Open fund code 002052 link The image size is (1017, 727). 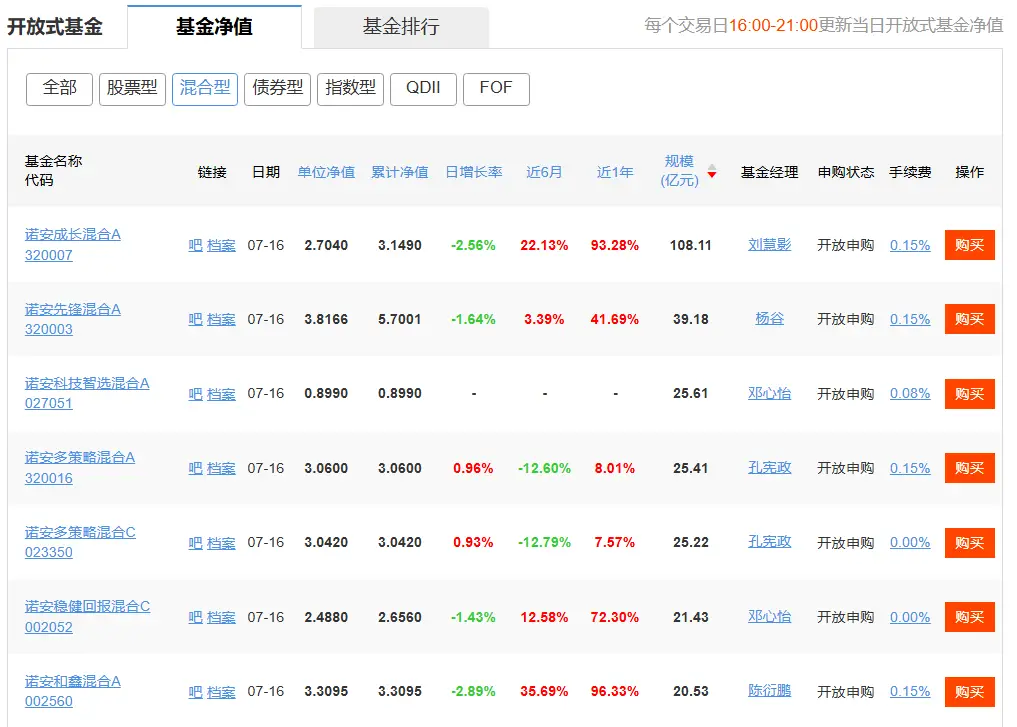(x=49, y=627)
